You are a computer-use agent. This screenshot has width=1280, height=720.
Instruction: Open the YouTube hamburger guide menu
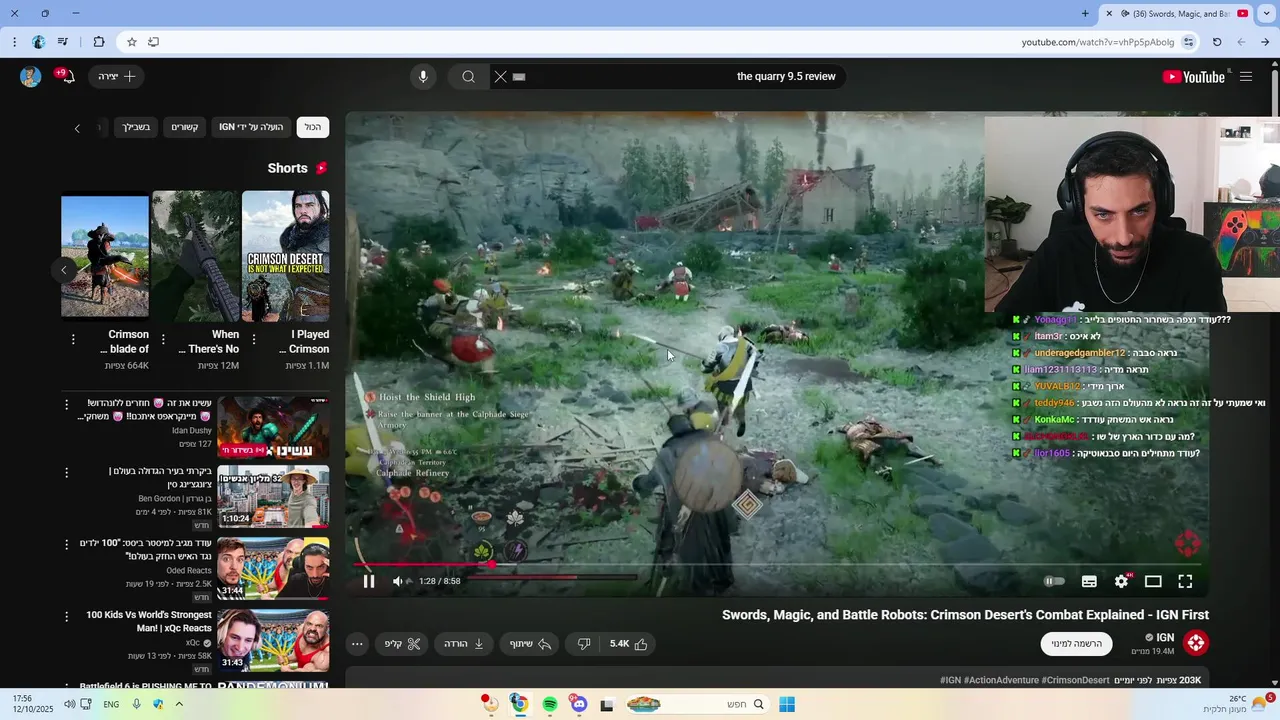click(x=1246, y=77)
